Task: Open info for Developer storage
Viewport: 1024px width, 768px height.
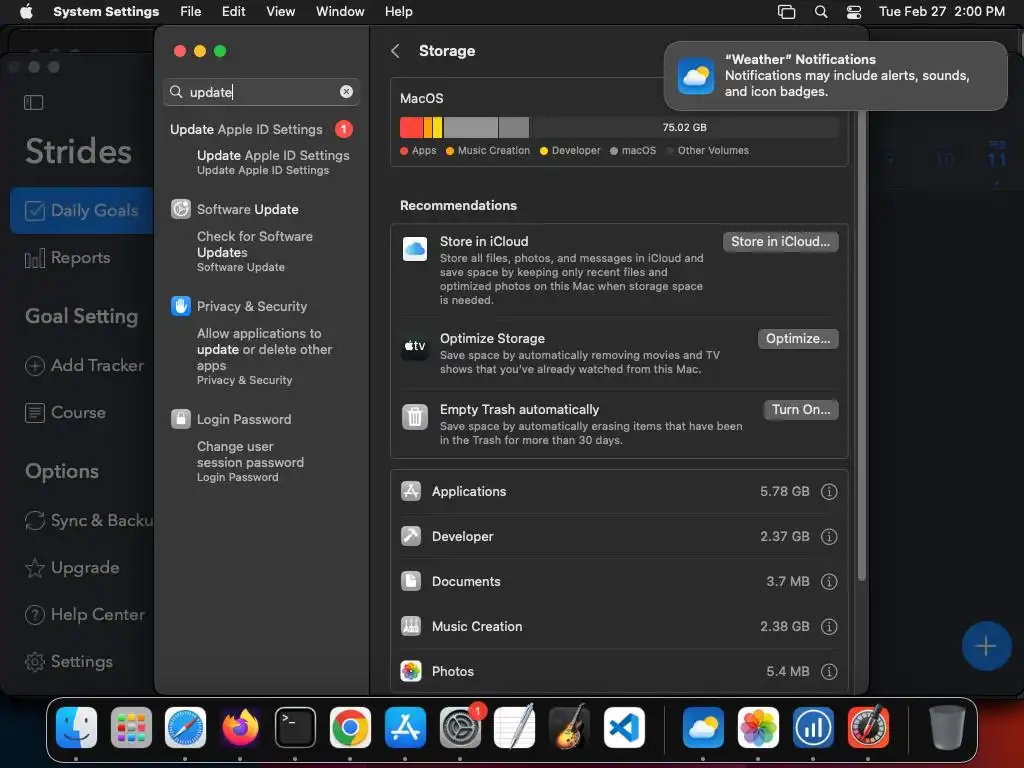Action: point(829,537)
